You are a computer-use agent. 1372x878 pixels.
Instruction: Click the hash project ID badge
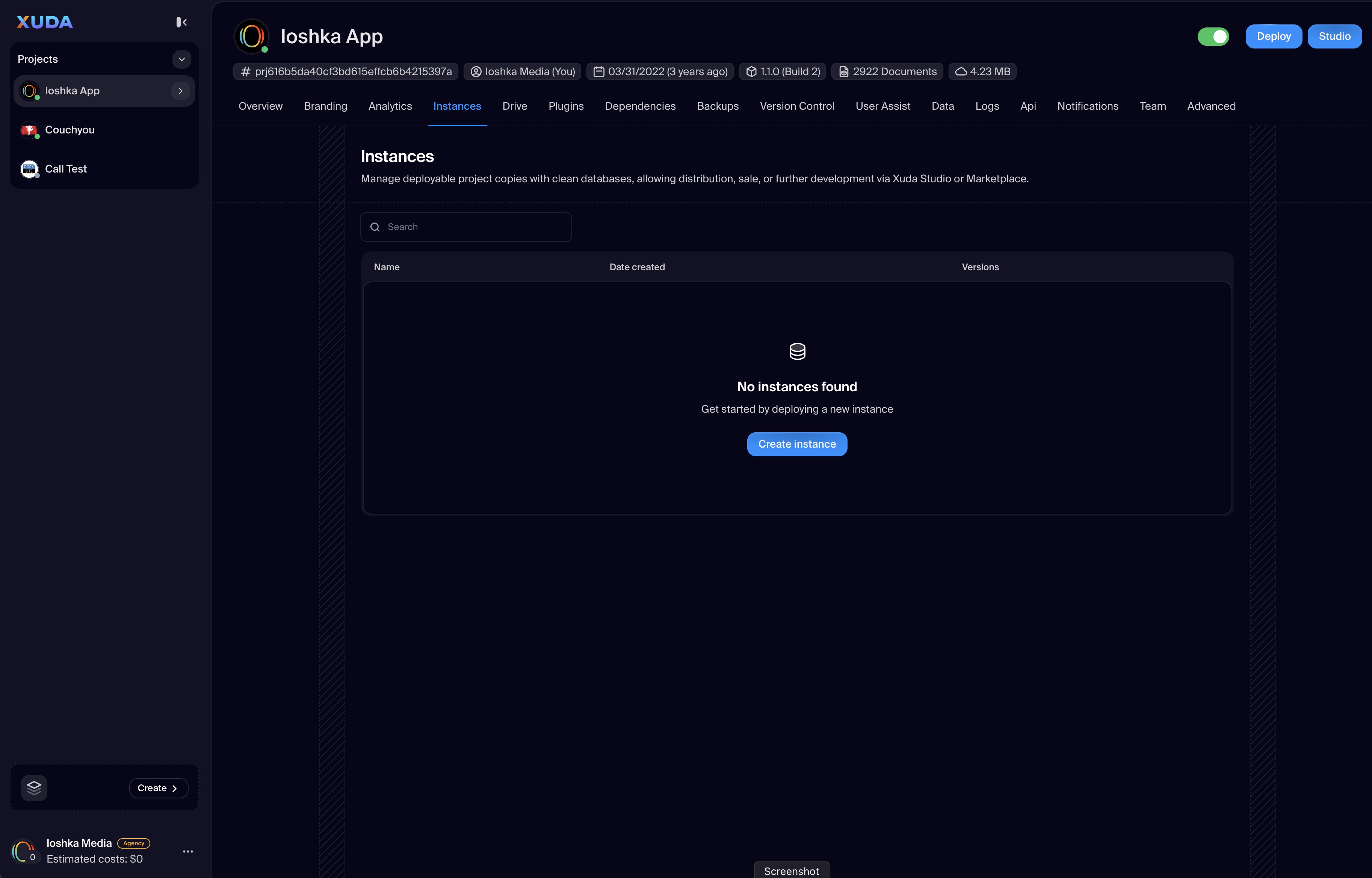(346, 72)
